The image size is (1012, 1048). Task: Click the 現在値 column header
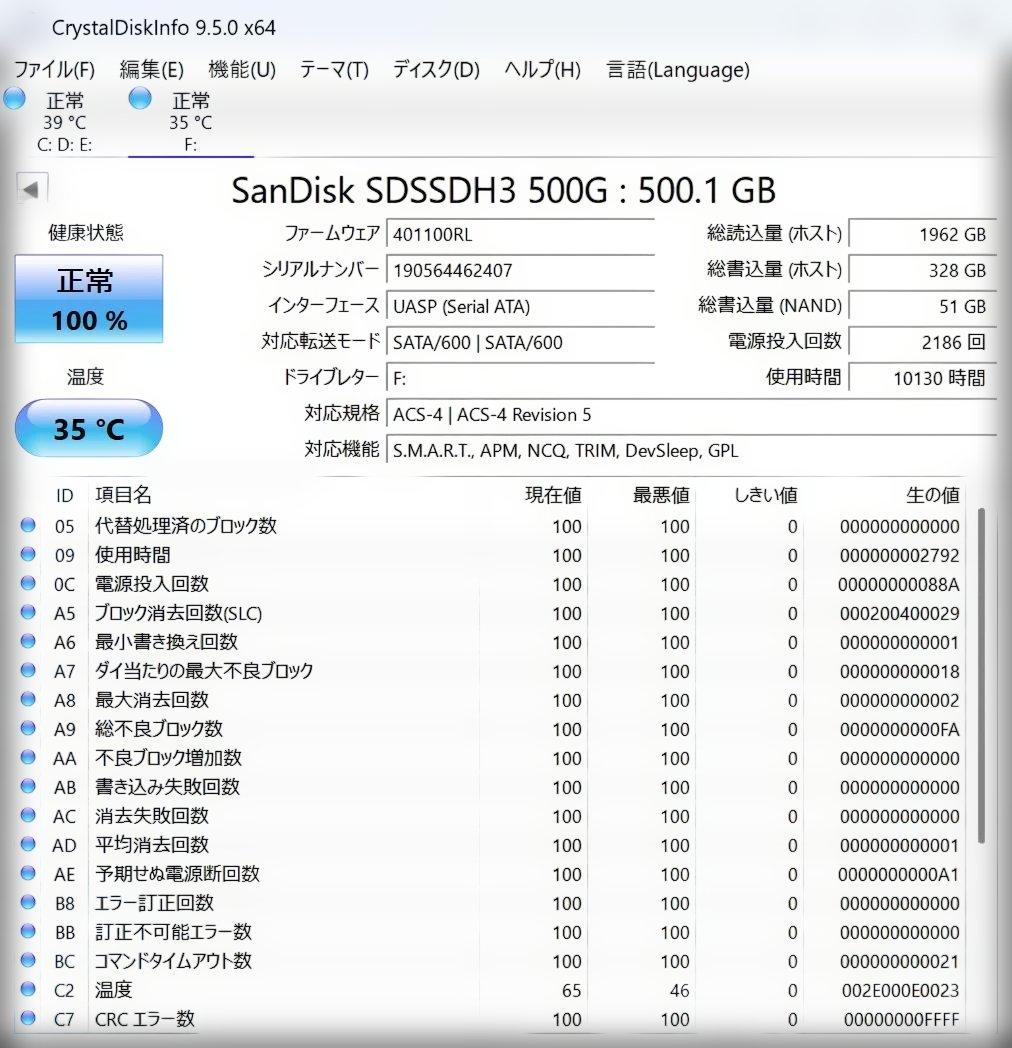[x=553, y=495]
